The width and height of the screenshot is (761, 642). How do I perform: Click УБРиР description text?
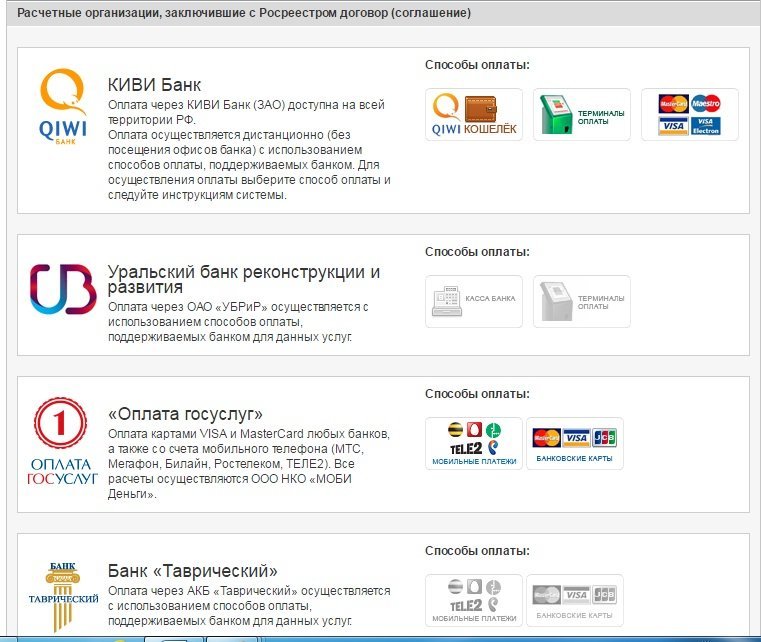point(238,322)
